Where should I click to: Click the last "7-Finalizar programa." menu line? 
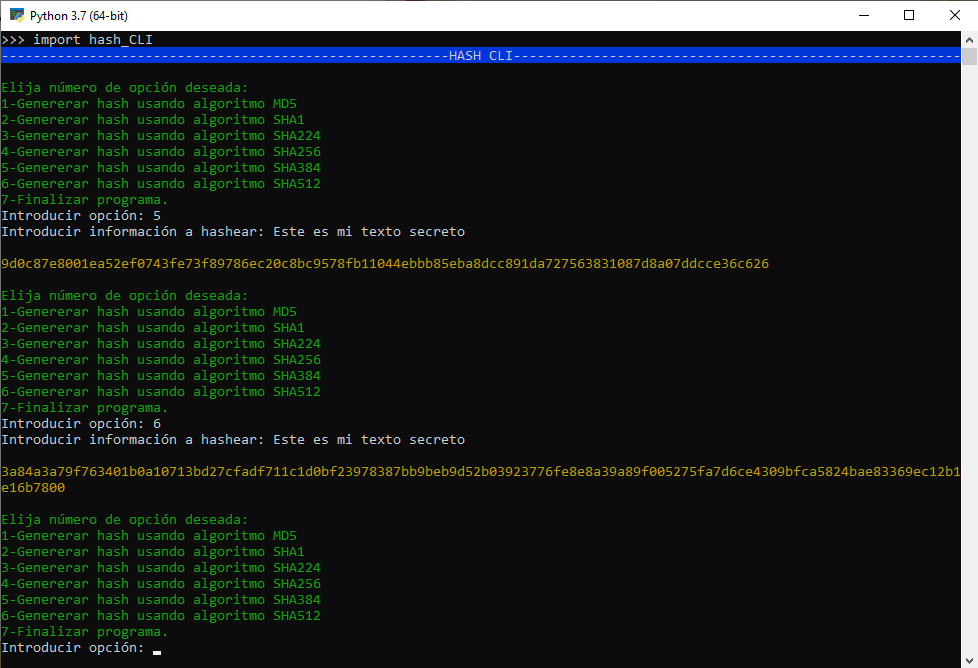tap(85, 632)
